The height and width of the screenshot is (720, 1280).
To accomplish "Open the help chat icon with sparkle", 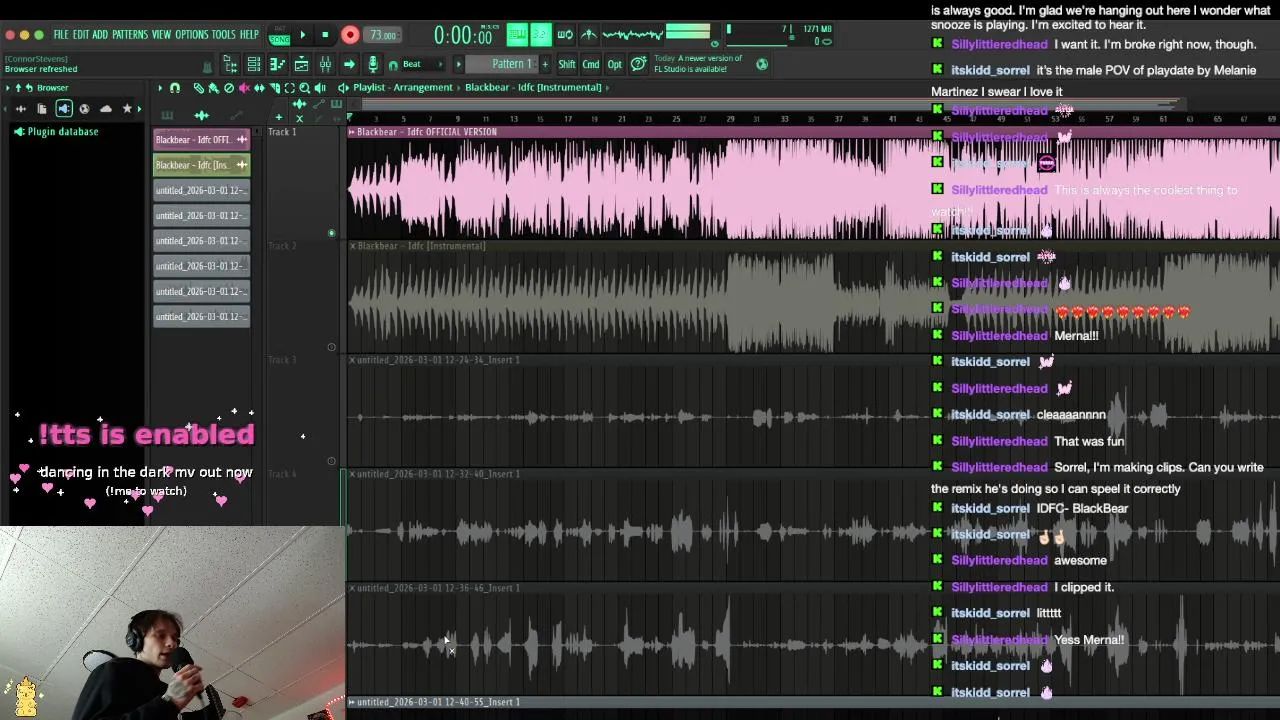I will pyautogui.click(x=638, y=64).
